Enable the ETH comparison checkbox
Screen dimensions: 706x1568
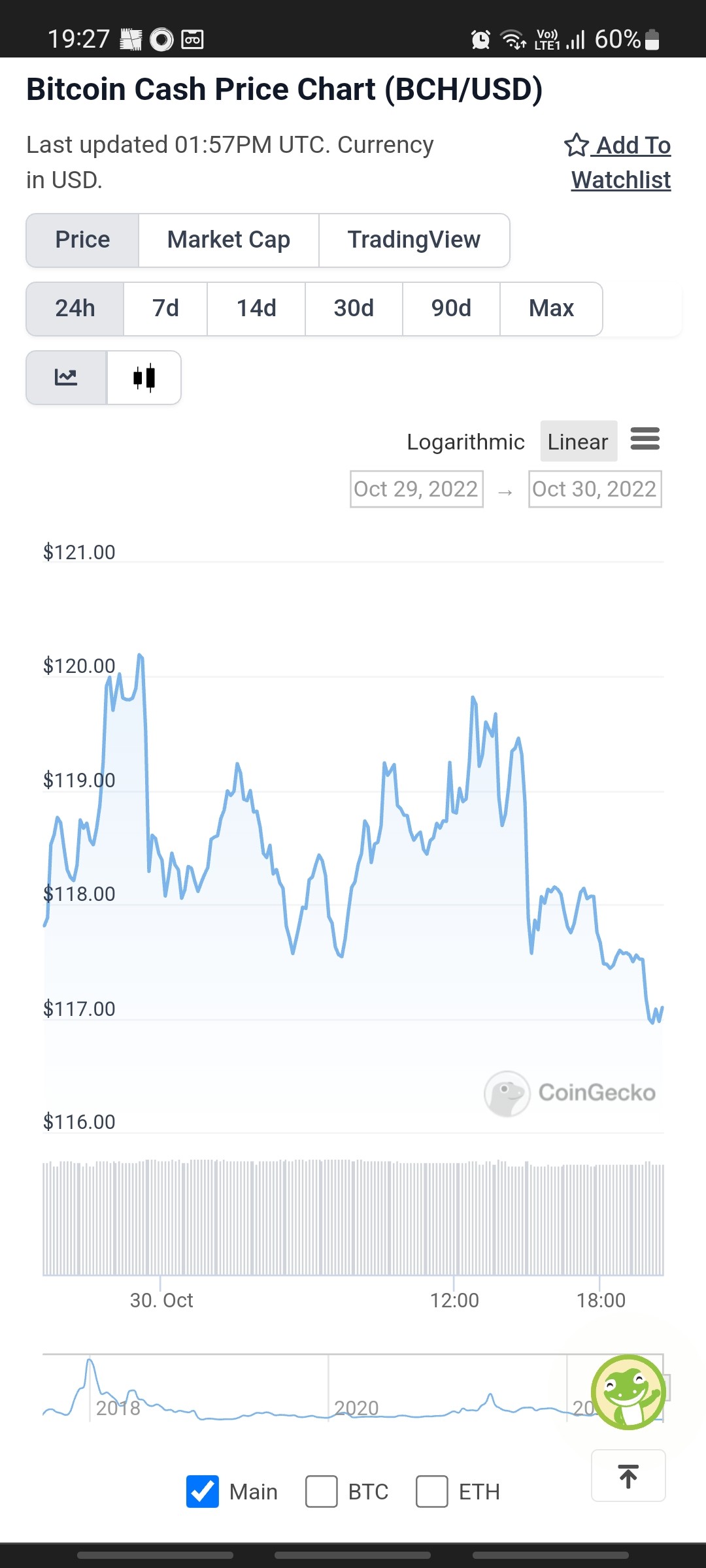click(x=432, y=1492)
